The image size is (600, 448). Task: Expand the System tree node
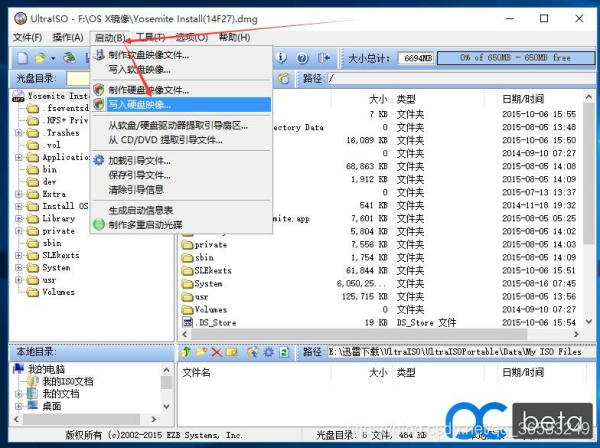coord(18,267)
